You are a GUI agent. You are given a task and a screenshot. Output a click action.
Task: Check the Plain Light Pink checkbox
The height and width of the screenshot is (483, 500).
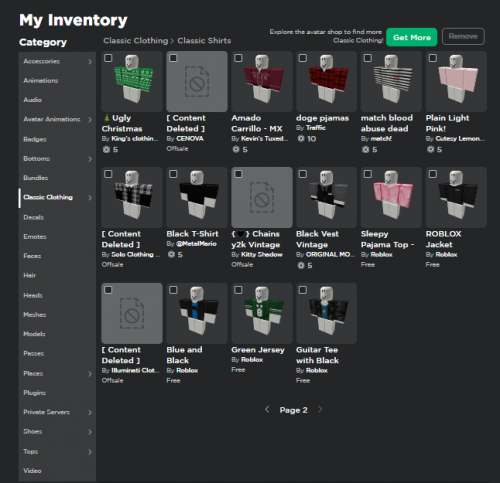coord(433,58)
